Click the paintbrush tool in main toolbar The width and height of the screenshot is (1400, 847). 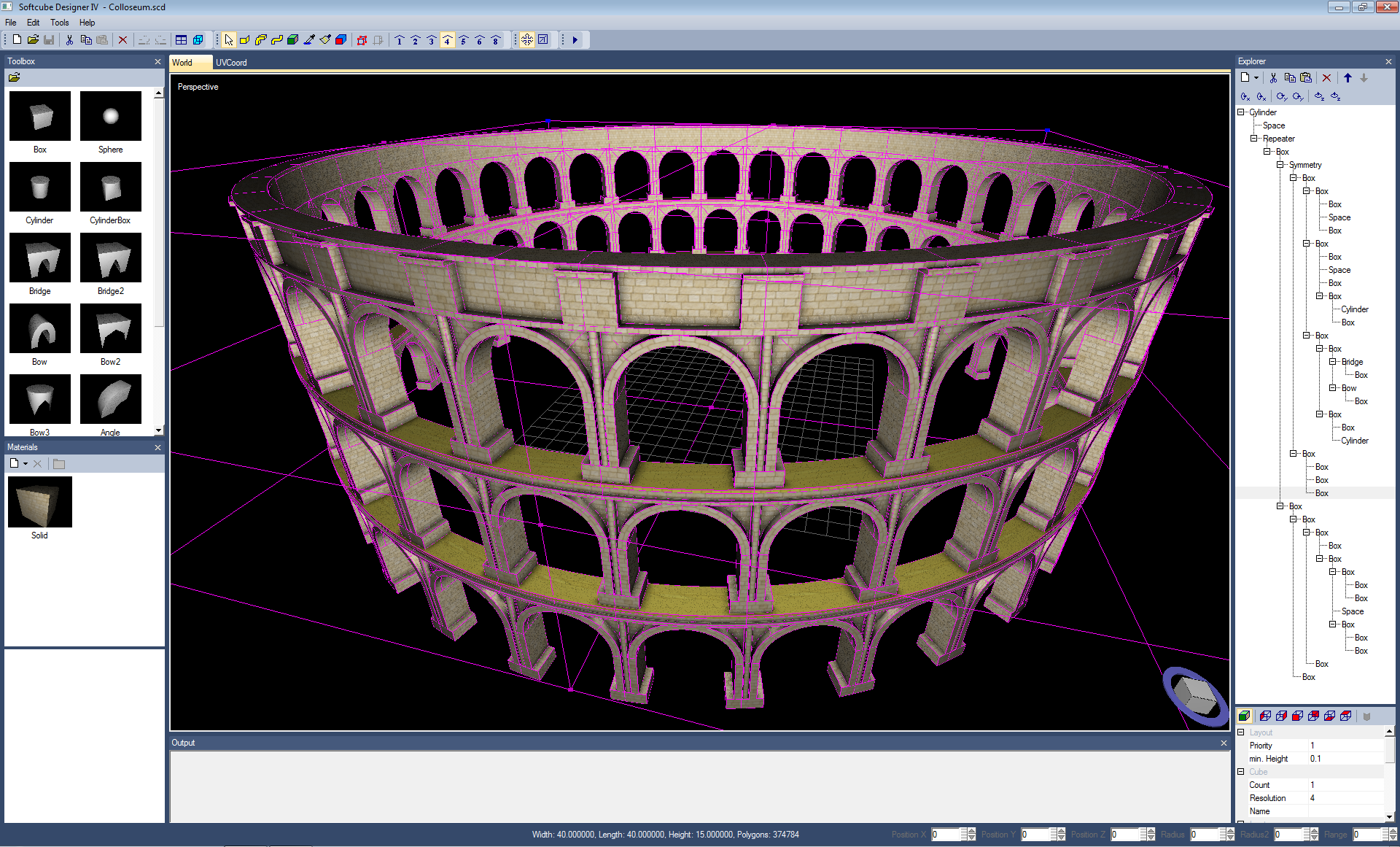pyautogui.click(x=325, y=40)
